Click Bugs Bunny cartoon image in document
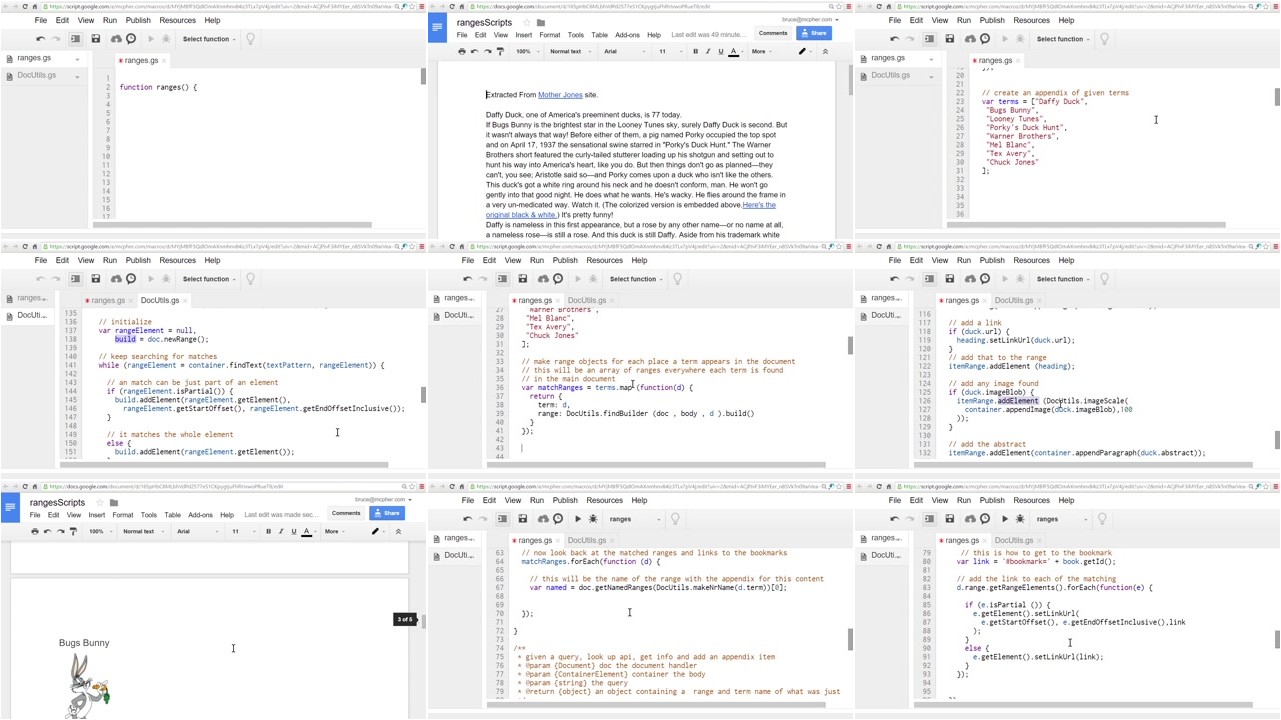 click(87, 685)
